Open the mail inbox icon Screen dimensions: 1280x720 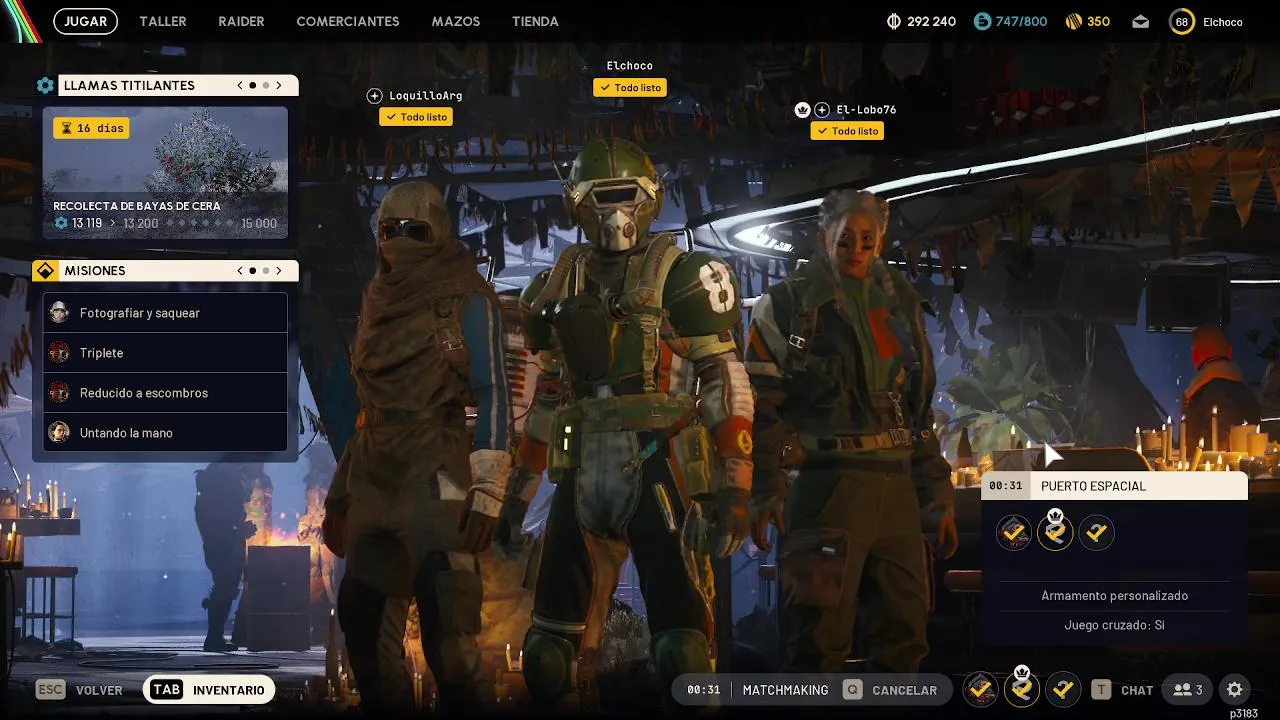click(1140, 21)
